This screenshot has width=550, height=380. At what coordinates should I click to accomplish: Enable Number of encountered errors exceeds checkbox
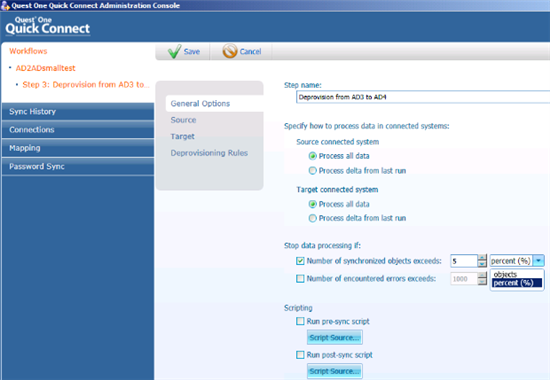pos(300,279)
